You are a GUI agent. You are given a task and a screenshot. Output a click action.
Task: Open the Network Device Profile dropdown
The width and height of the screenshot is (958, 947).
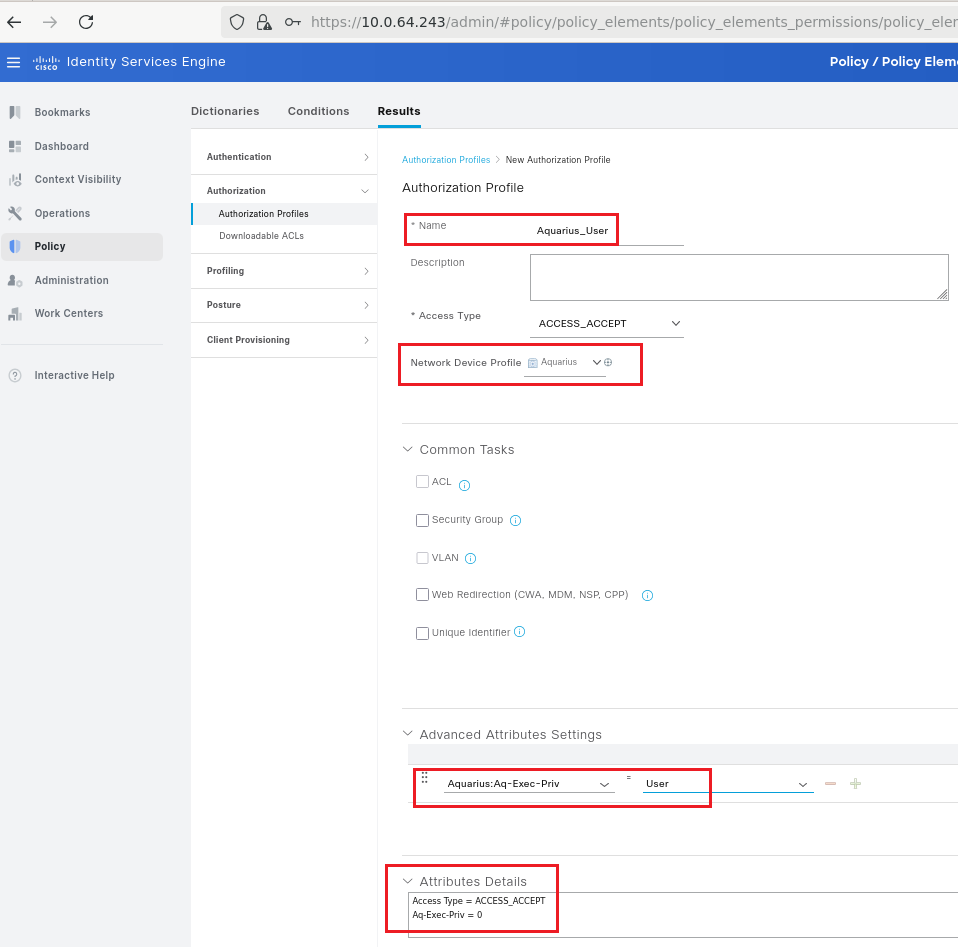[565, 363]
